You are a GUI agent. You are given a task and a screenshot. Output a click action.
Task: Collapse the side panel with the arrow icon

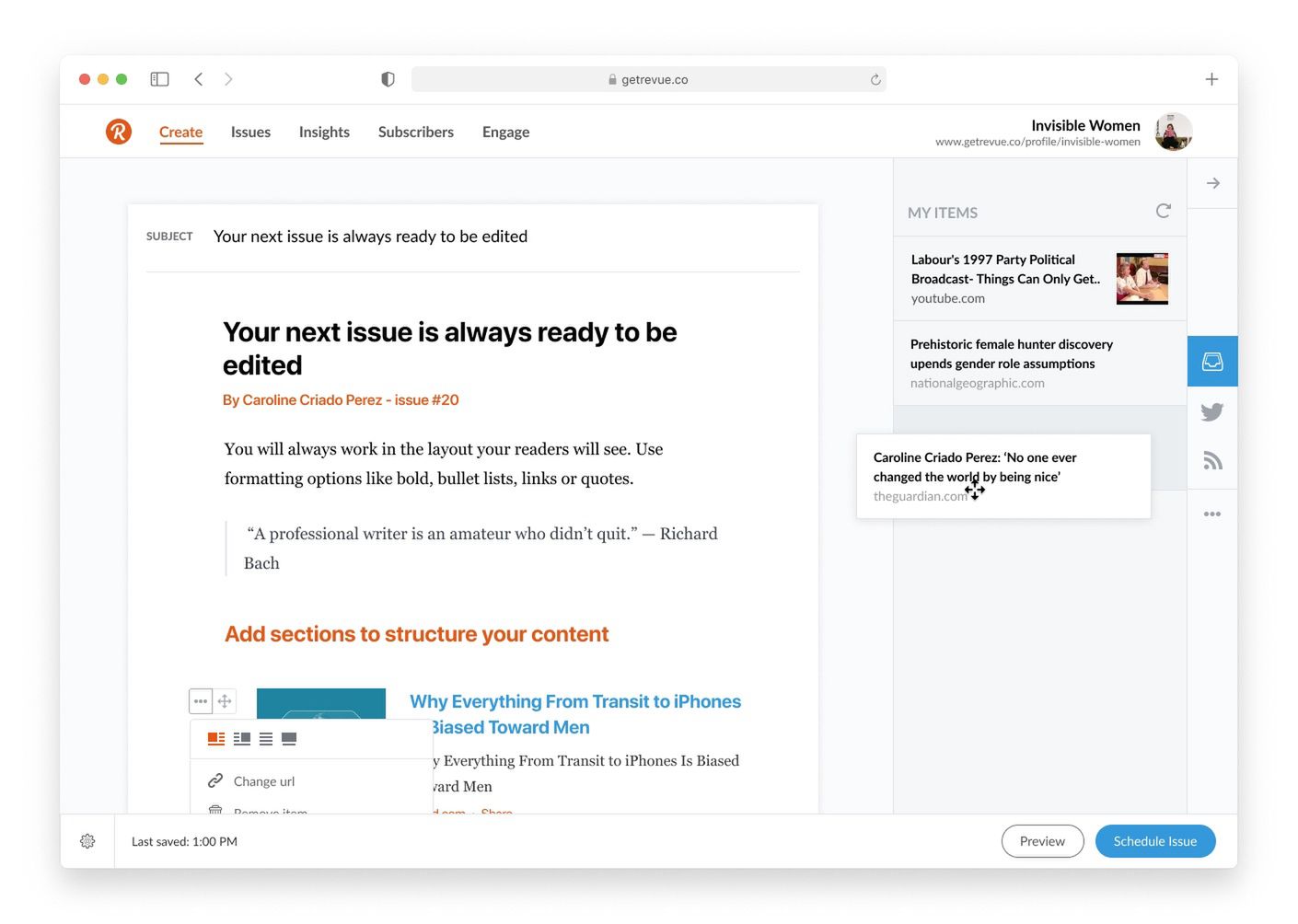coord(1213,183)
